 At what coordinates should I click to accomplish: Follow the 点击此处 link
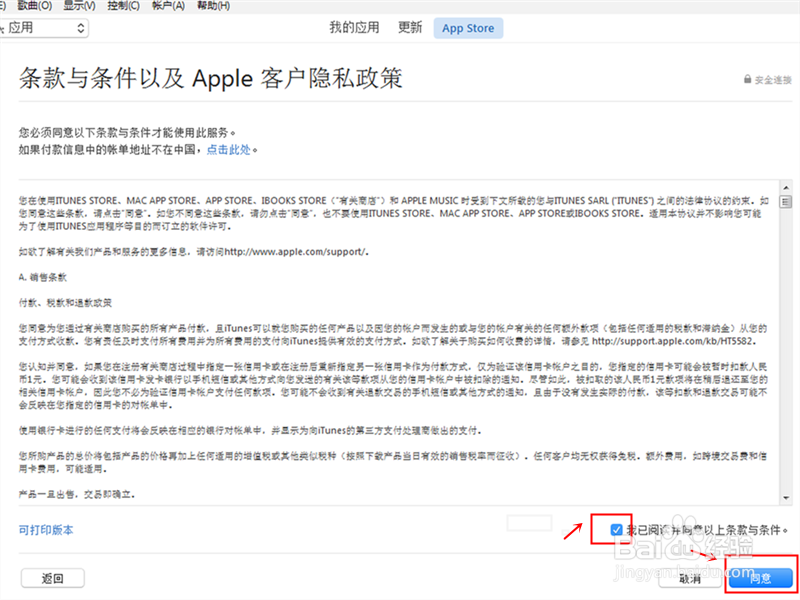click(x=229, y=149)
